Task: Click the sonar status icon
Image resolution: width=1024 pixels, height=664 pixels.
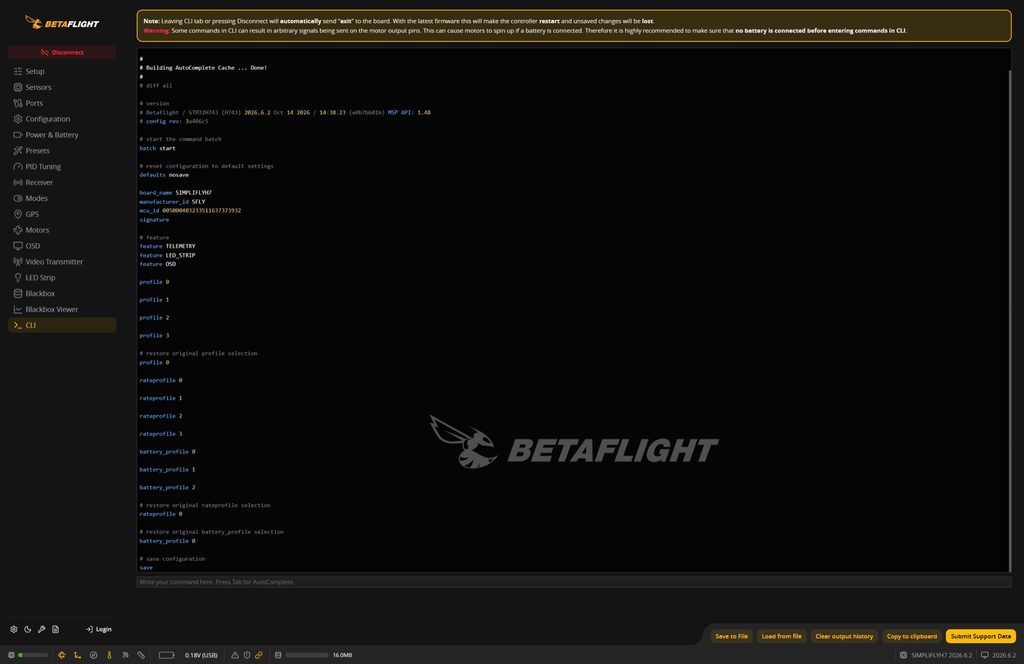Action: (141, 655)
